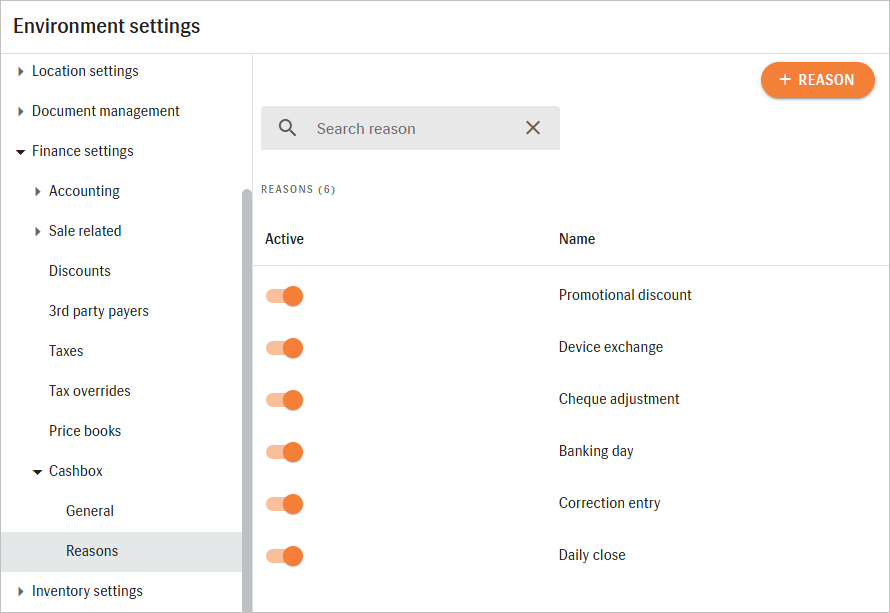
Task: Disable the Device exchange toggle
Action: click(284, 348)
